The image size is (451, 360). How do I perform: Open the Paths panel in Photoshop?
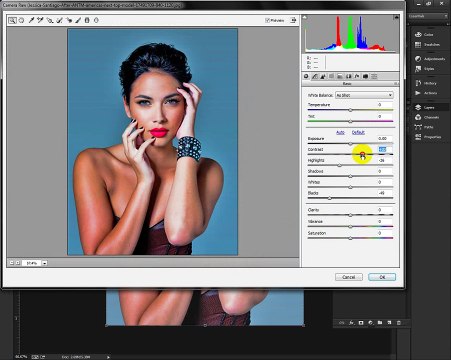pos(424,127)
